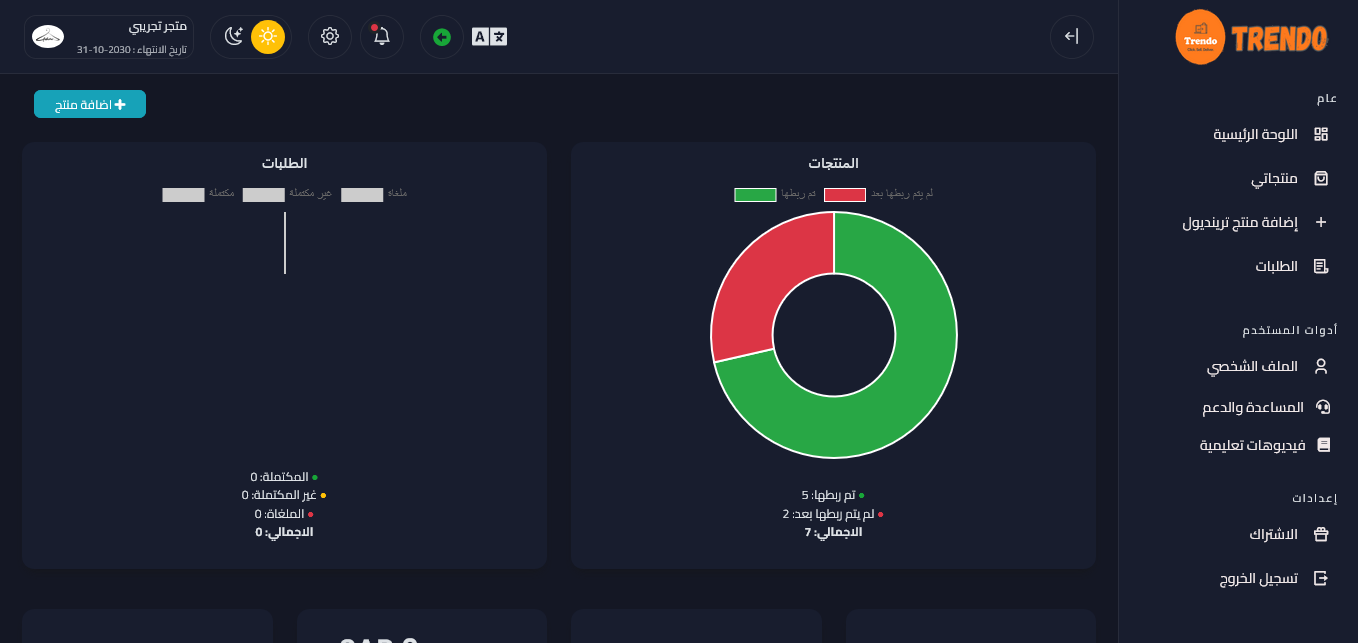Switch to dark mode with the moon button
This screenshot has width=1358, height=643.
click(234, 37)
